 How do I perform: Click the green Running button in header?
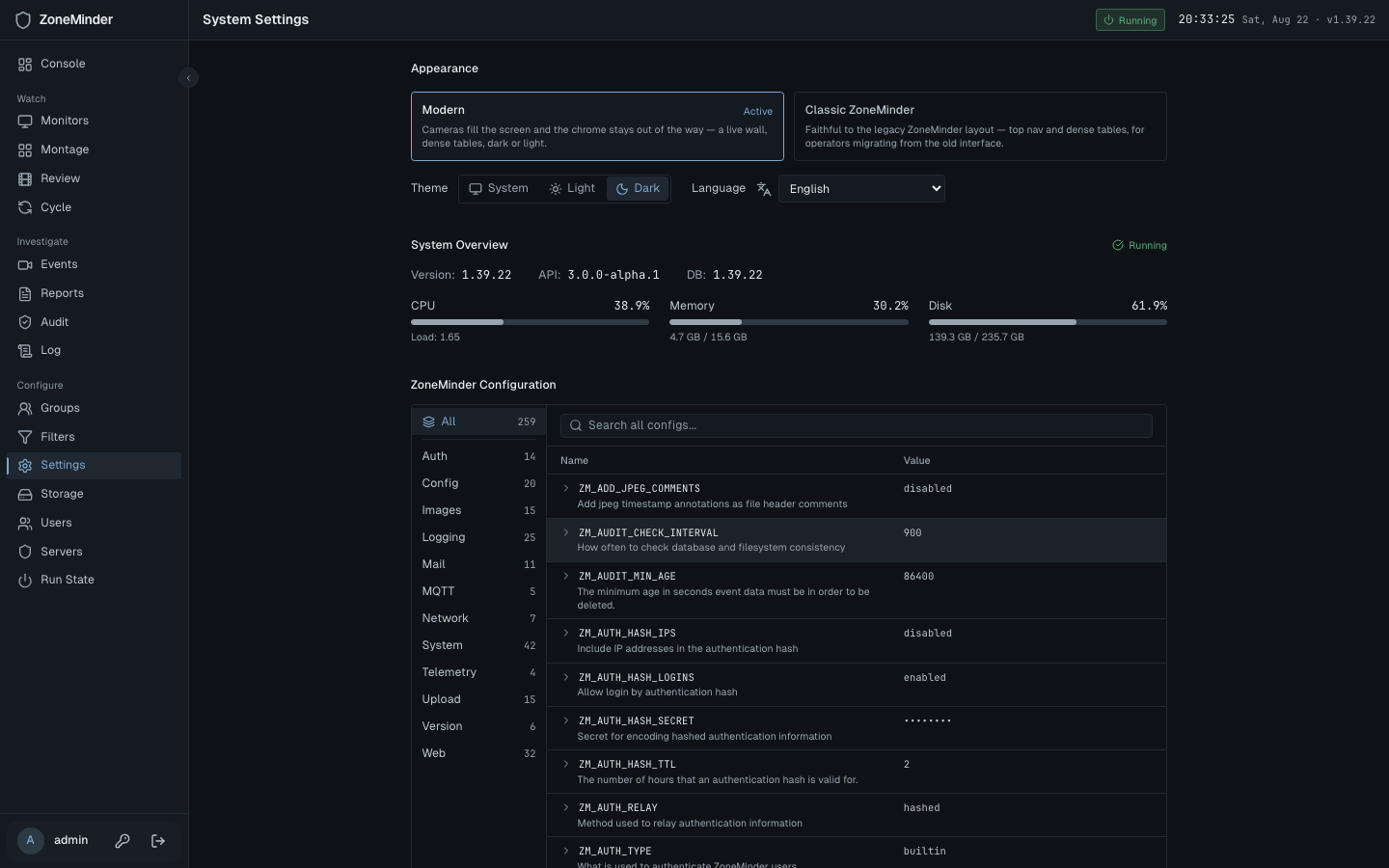tap(1130, 19)
